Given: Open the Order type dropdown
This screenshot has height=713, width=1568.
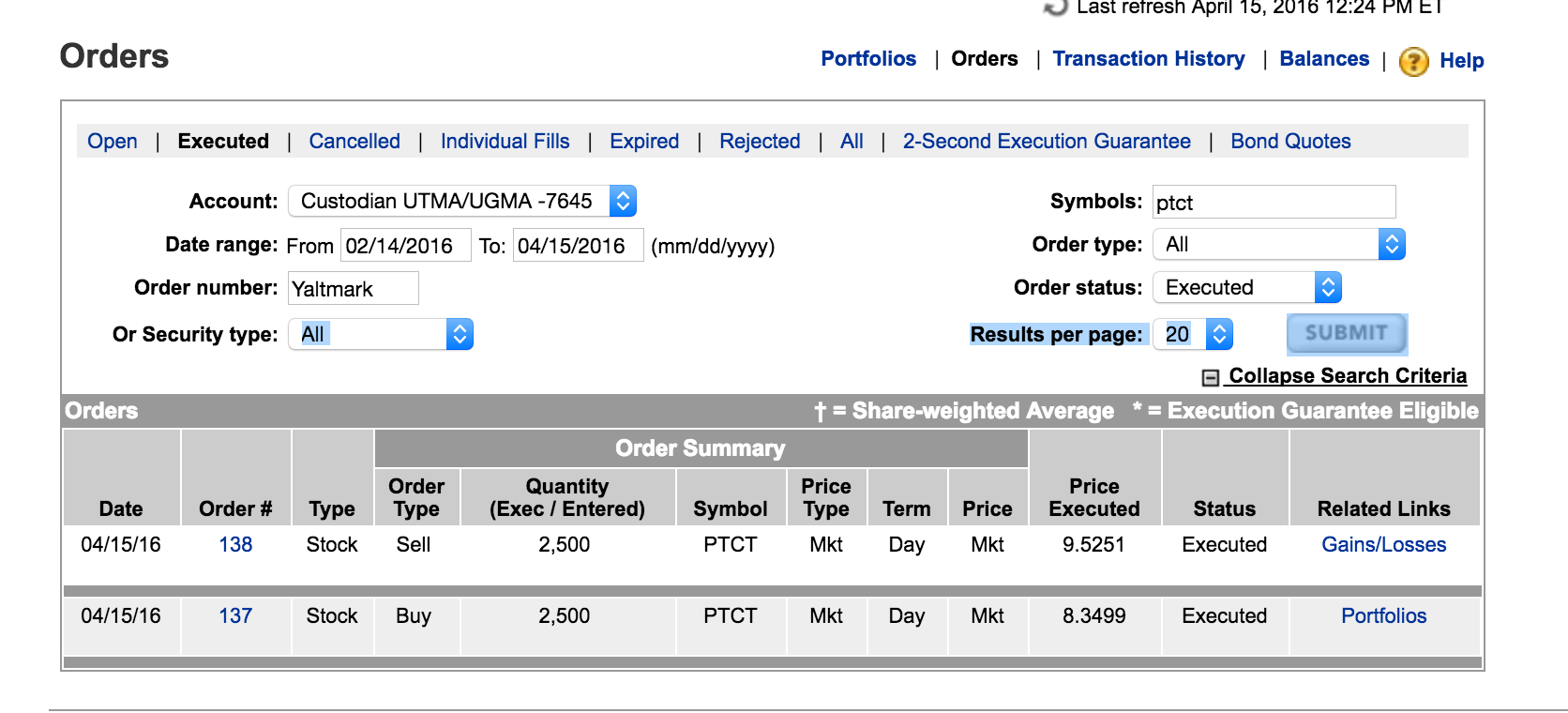Looking at the screenshot, I should [x=1278, y=245].
